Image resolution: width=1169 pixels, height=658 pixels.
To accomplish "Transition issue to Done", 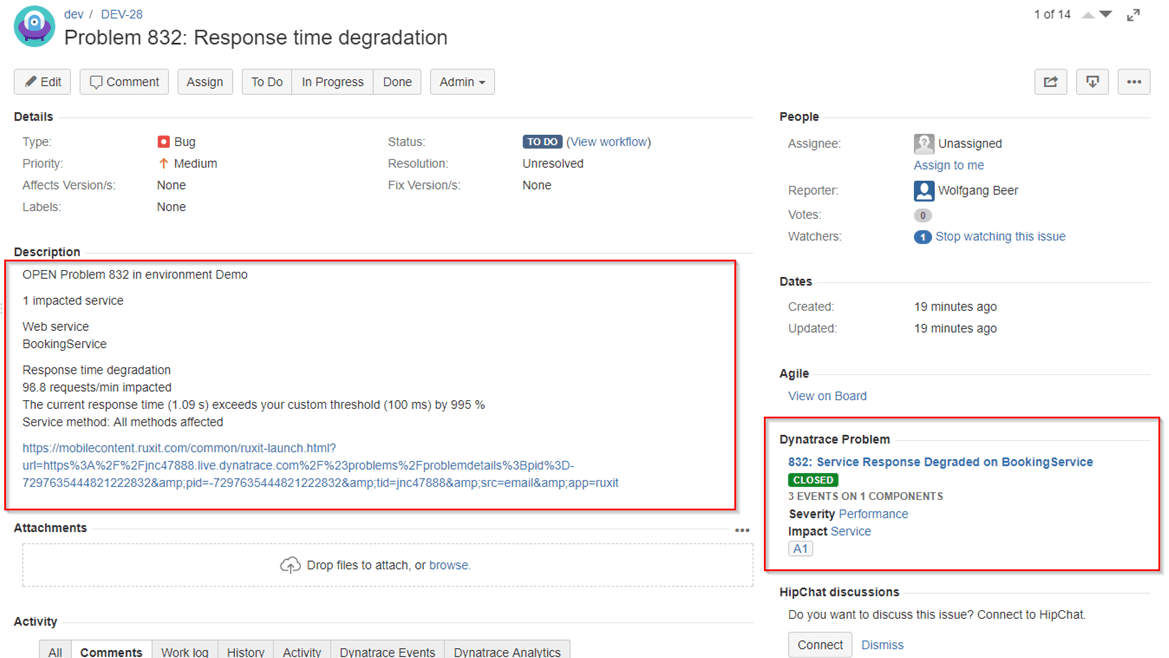I will [x=397, y=82].
